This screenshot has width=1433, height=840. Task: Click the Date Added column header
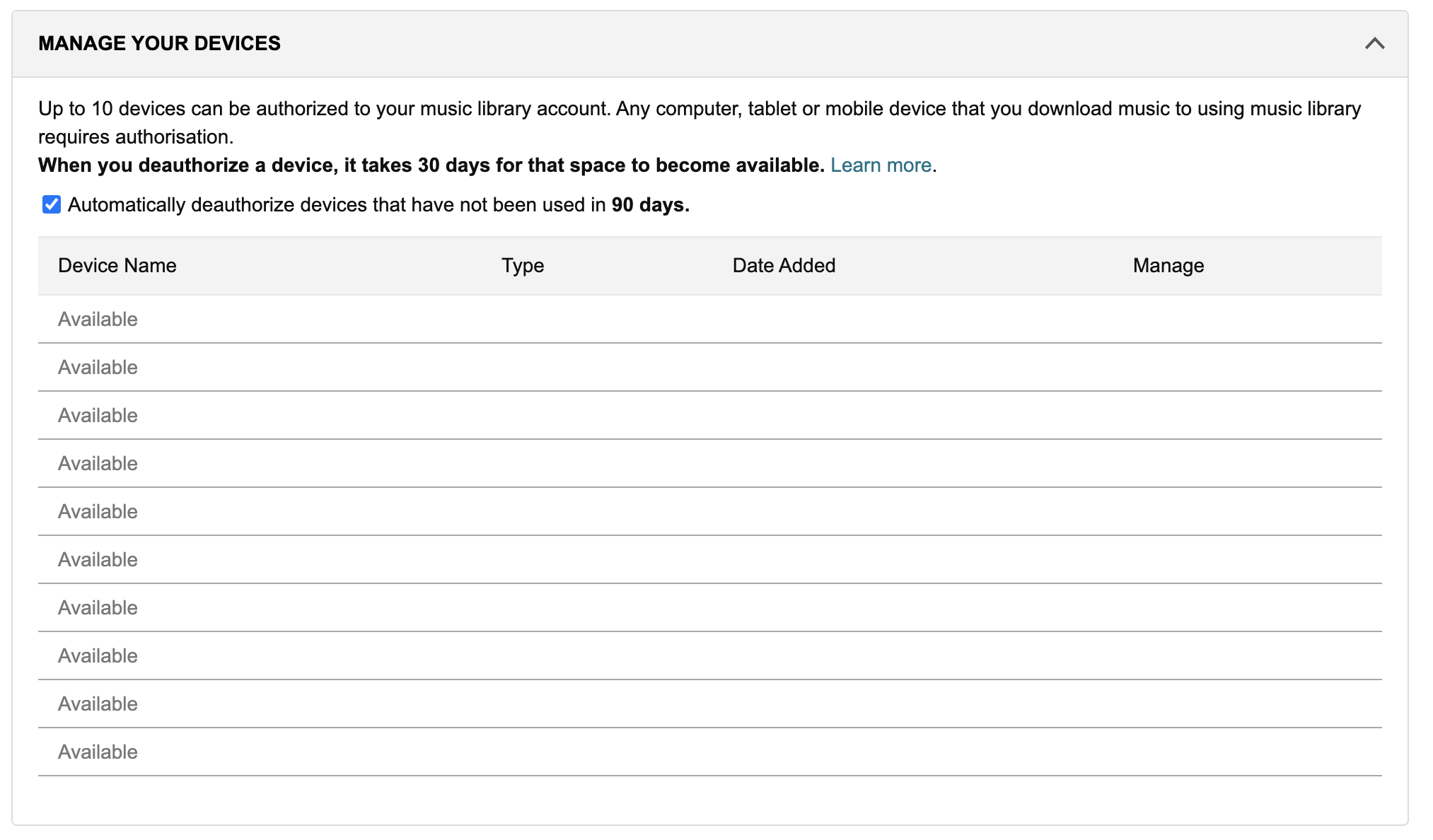tap(784, 266)
